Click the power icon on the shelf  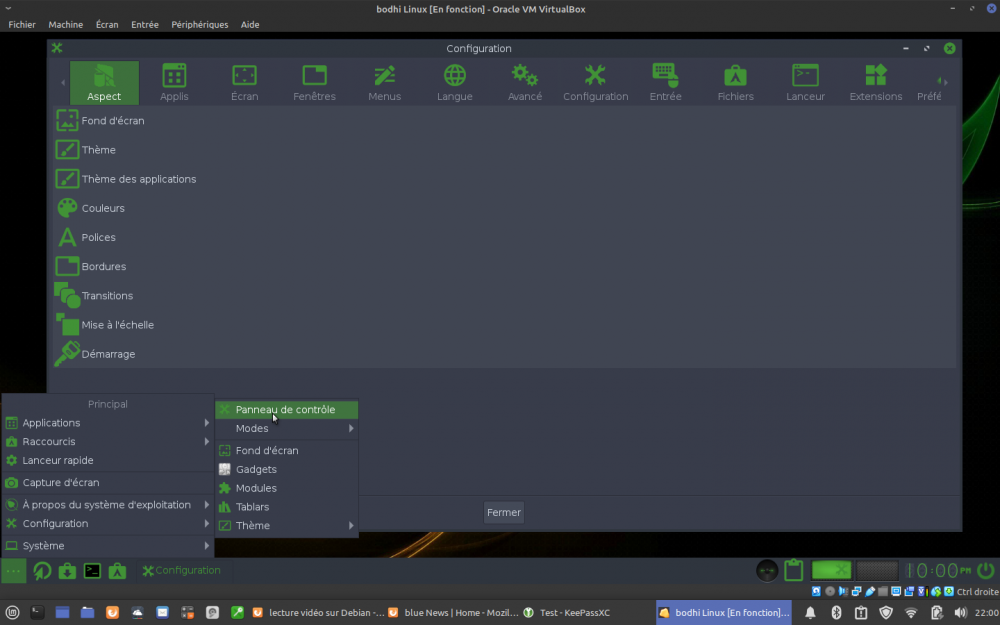(985, 571)
